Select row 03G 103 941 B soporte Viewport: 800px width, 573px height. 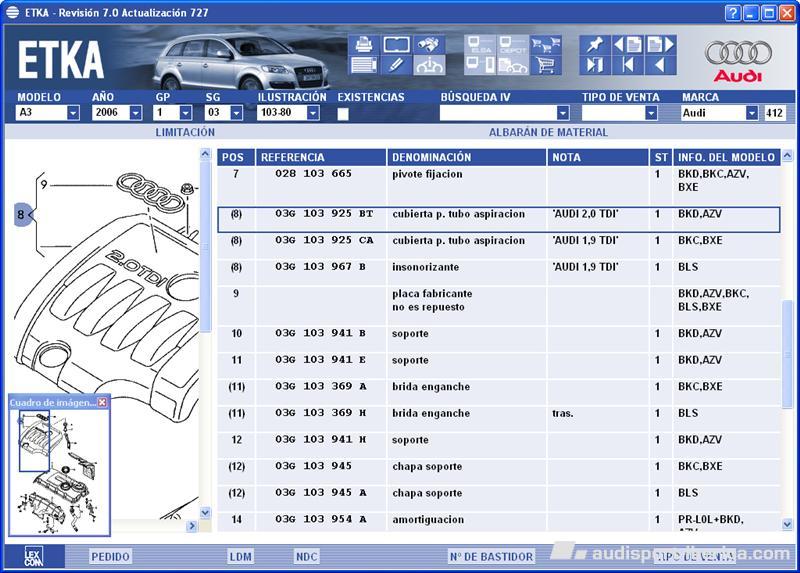[499, 339]
